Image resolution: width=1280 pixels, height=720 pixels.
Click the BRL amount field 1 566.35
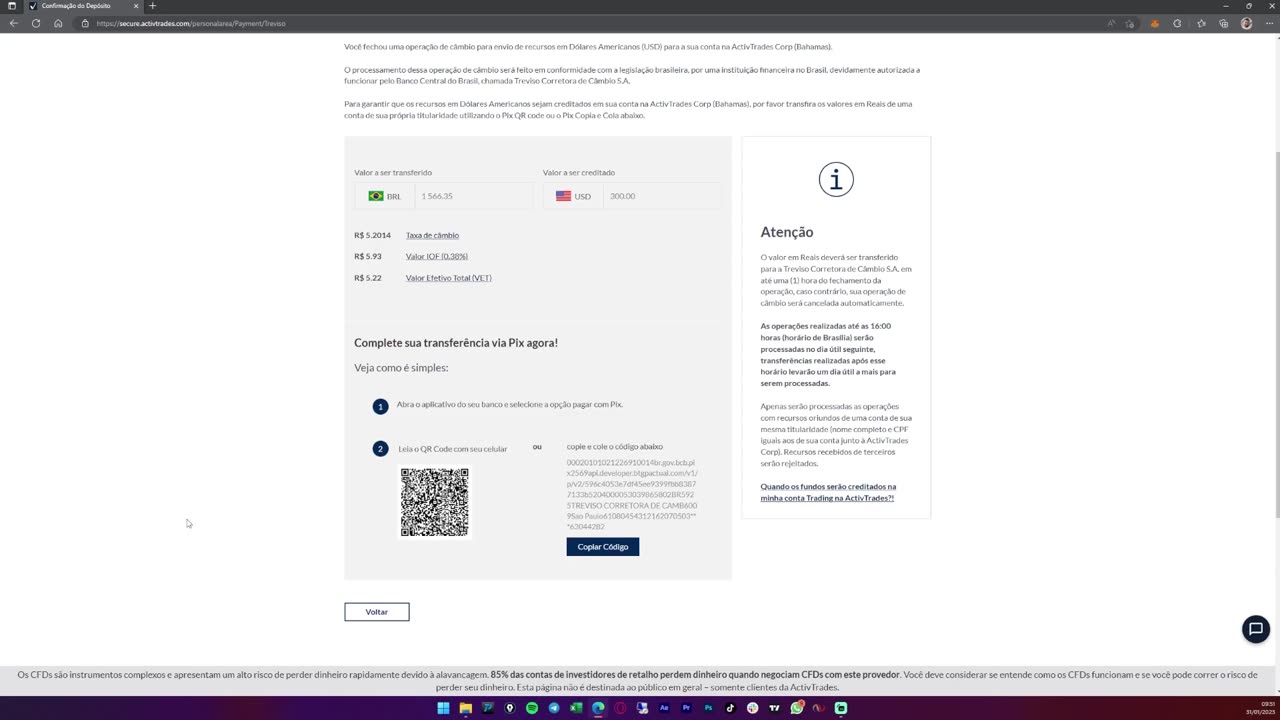474,196
